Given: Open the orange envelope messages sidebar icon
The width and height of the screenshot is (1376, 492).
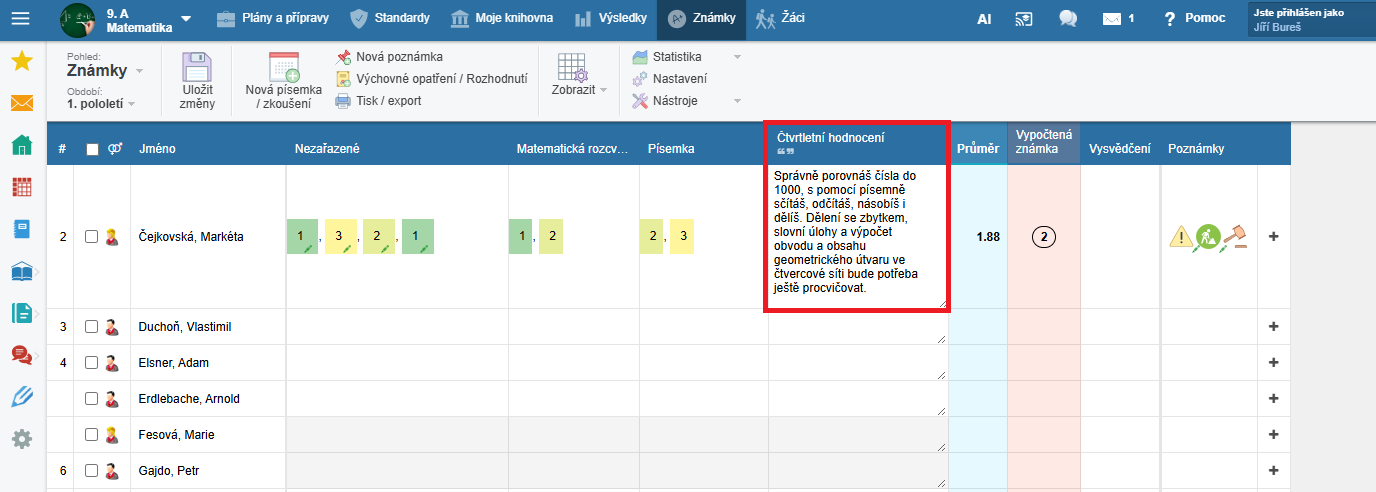Looking at the screenshot, I should [21, 103].
